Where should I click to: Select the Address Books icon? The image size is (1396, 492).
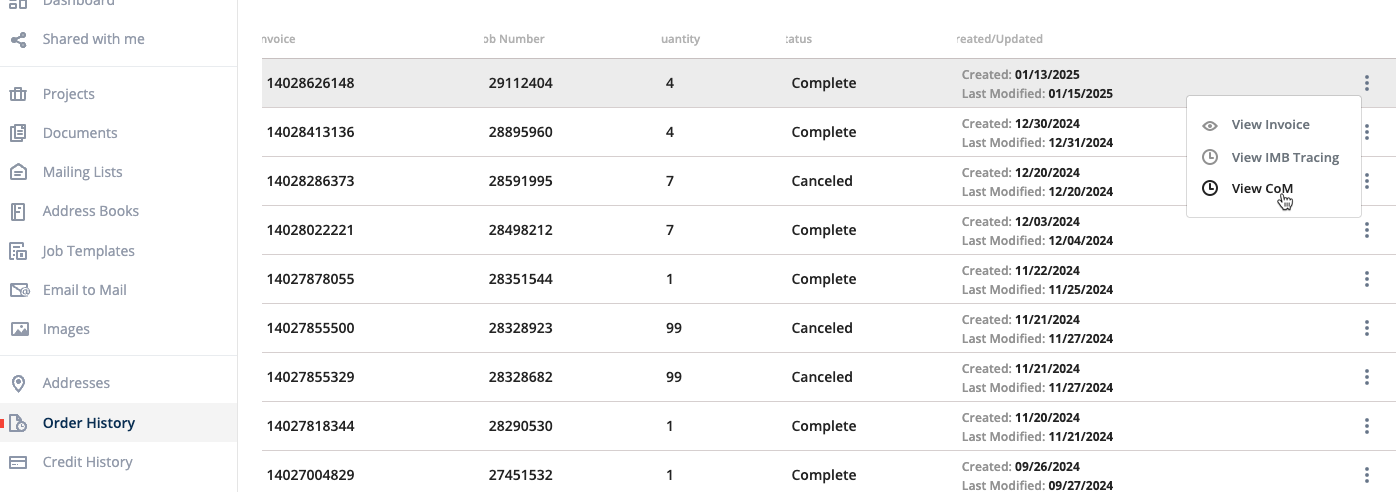(18, 211)
